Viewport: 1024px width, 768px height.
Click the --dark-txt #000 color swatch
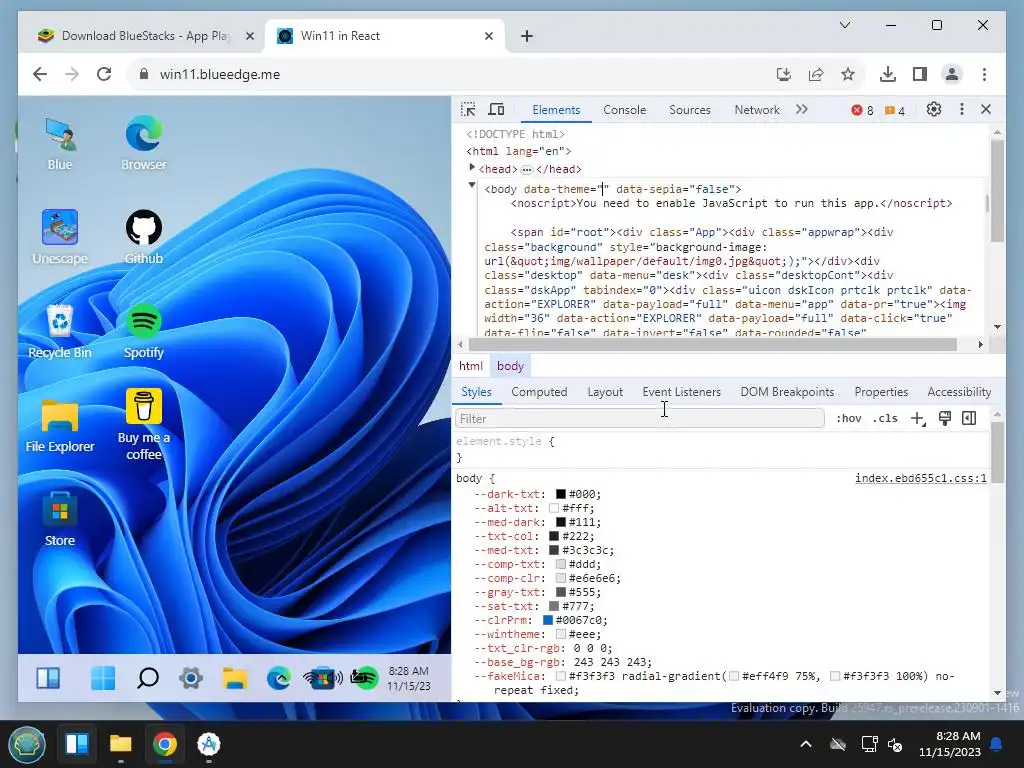coord(560,494)
